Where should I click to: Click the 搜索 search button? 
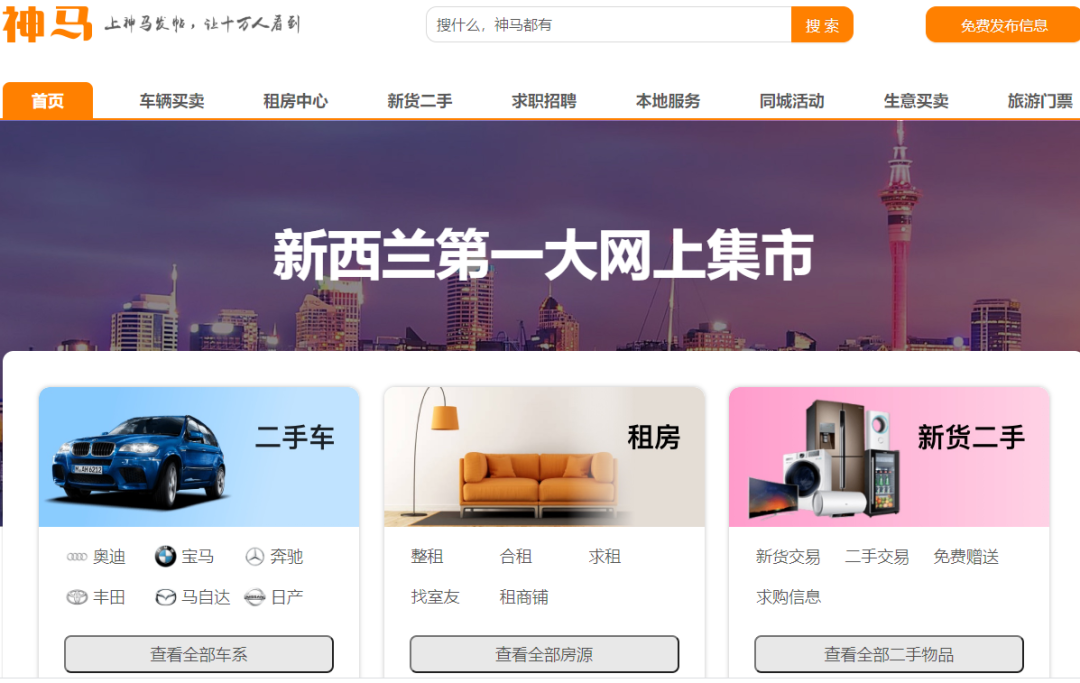click(x=822, y=25)
